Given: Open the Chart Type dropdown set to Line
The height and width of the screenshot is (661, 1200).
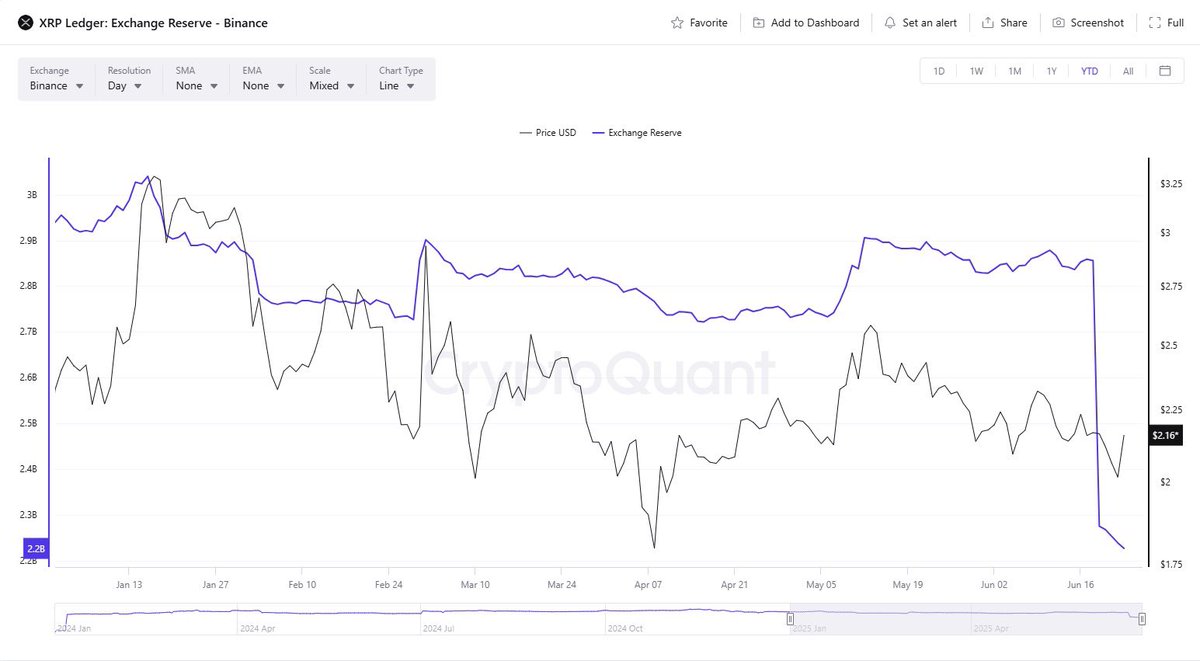Looking at the screenshot, I should pyautogui.click(x=398, y=85).
